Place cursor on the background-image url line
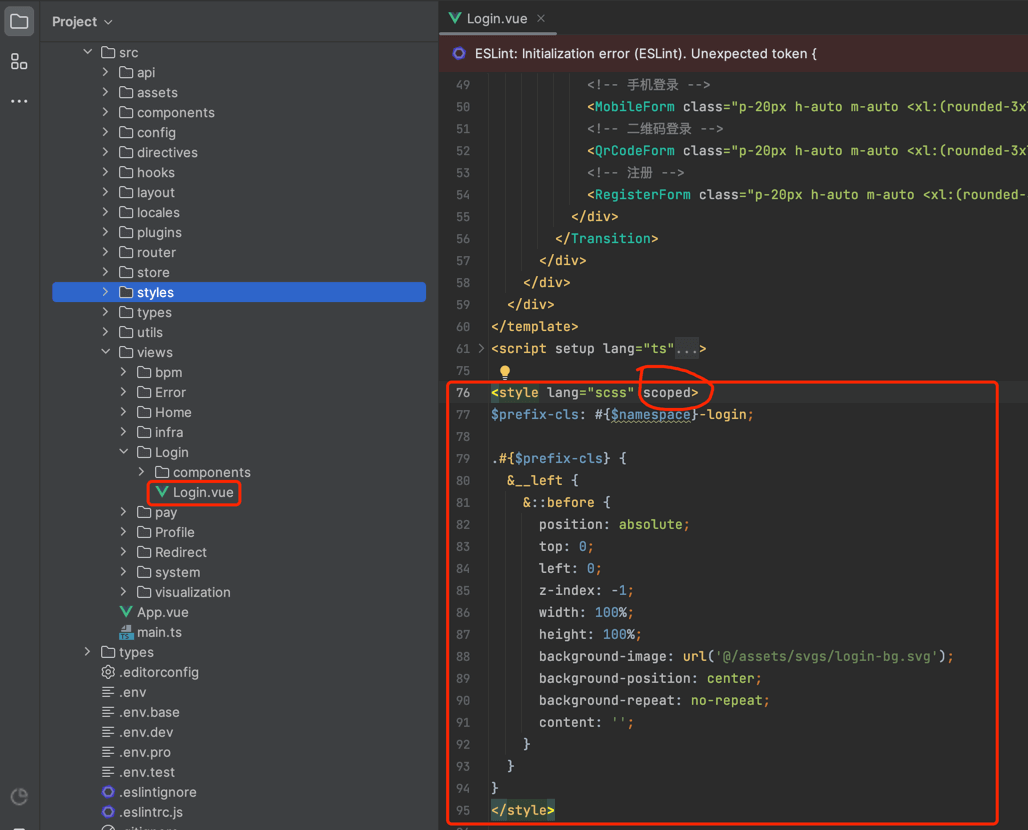The height and width of the screenshot is (830, 1028). pyautogui.click(x=745, y=656)
